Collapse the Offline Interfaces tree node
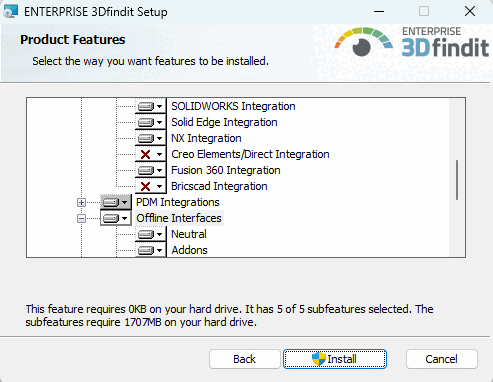This screenshot has height=382, width=493. coord(81,218)
